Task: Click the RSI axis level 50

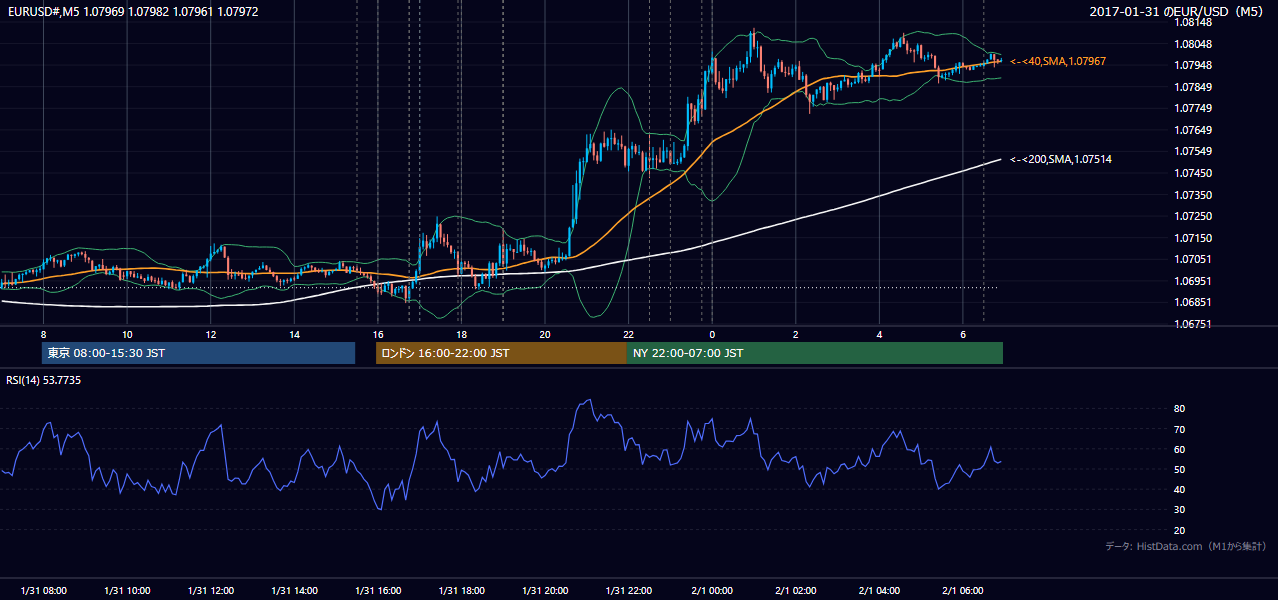Action: [1179, 469]
